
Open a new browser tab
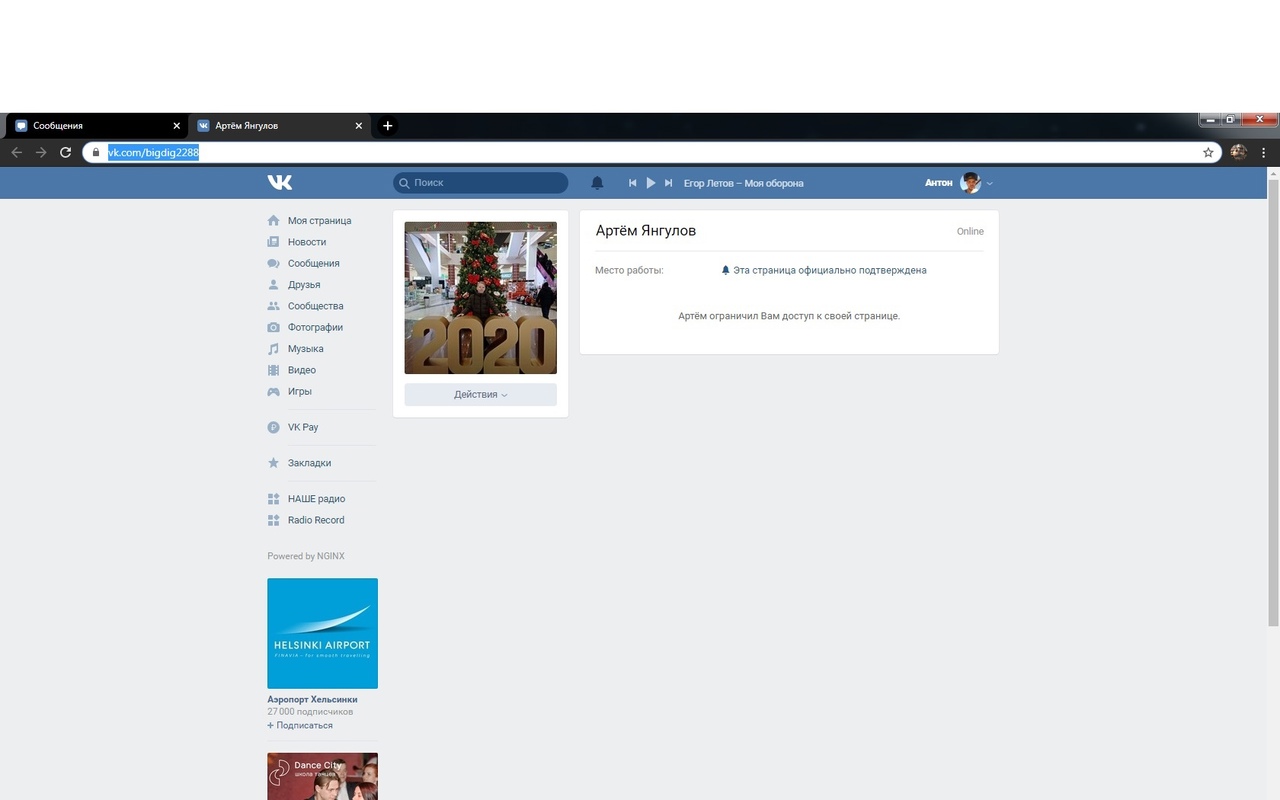click(388, 126)
